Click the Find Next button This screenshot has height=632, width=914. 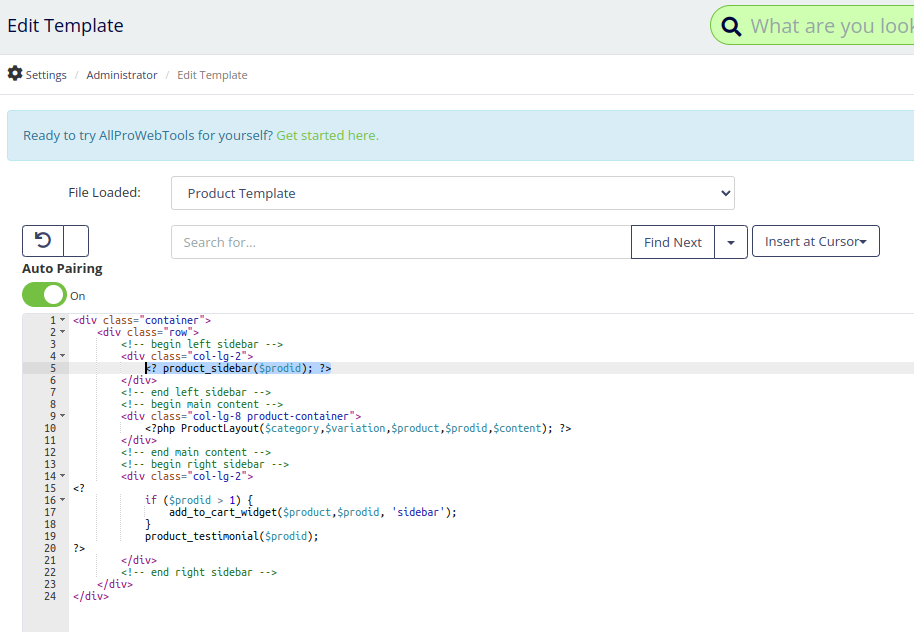[x=673, y=242]
